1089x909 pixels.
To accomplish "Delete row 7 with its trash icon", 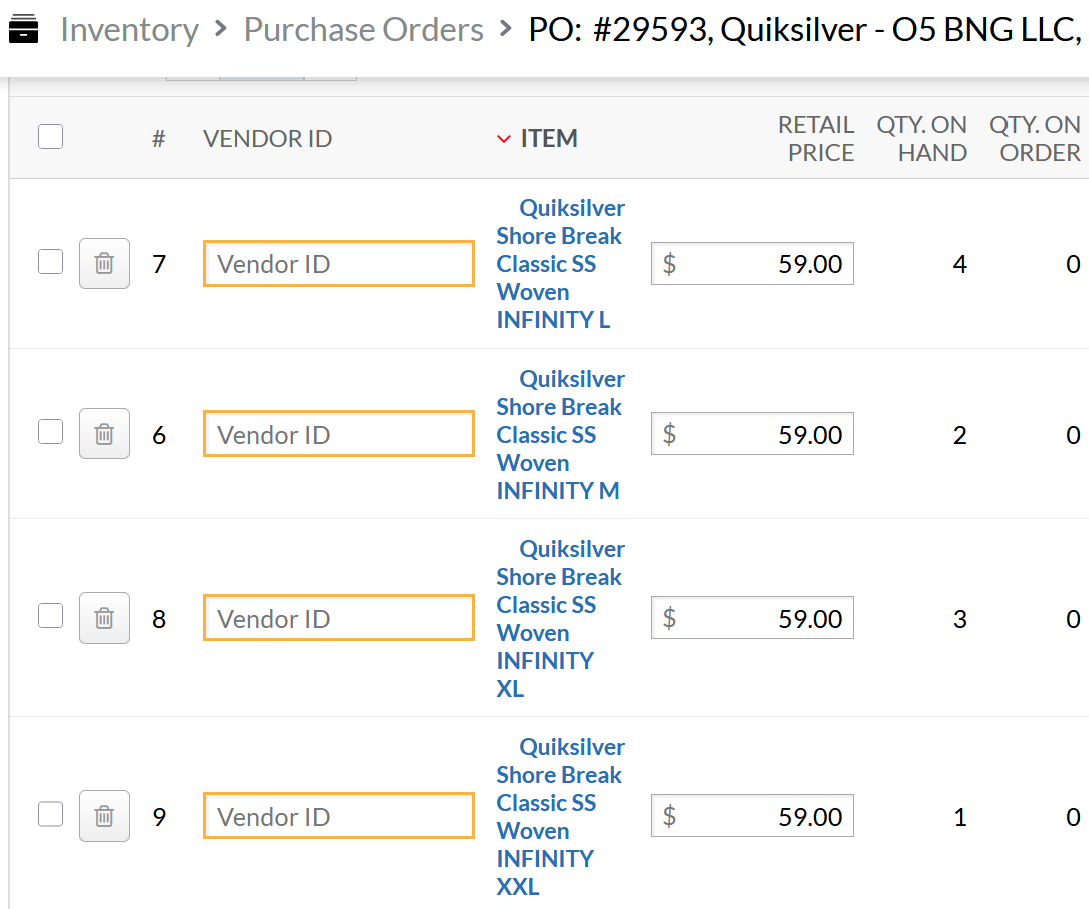I will click(104, 263).
